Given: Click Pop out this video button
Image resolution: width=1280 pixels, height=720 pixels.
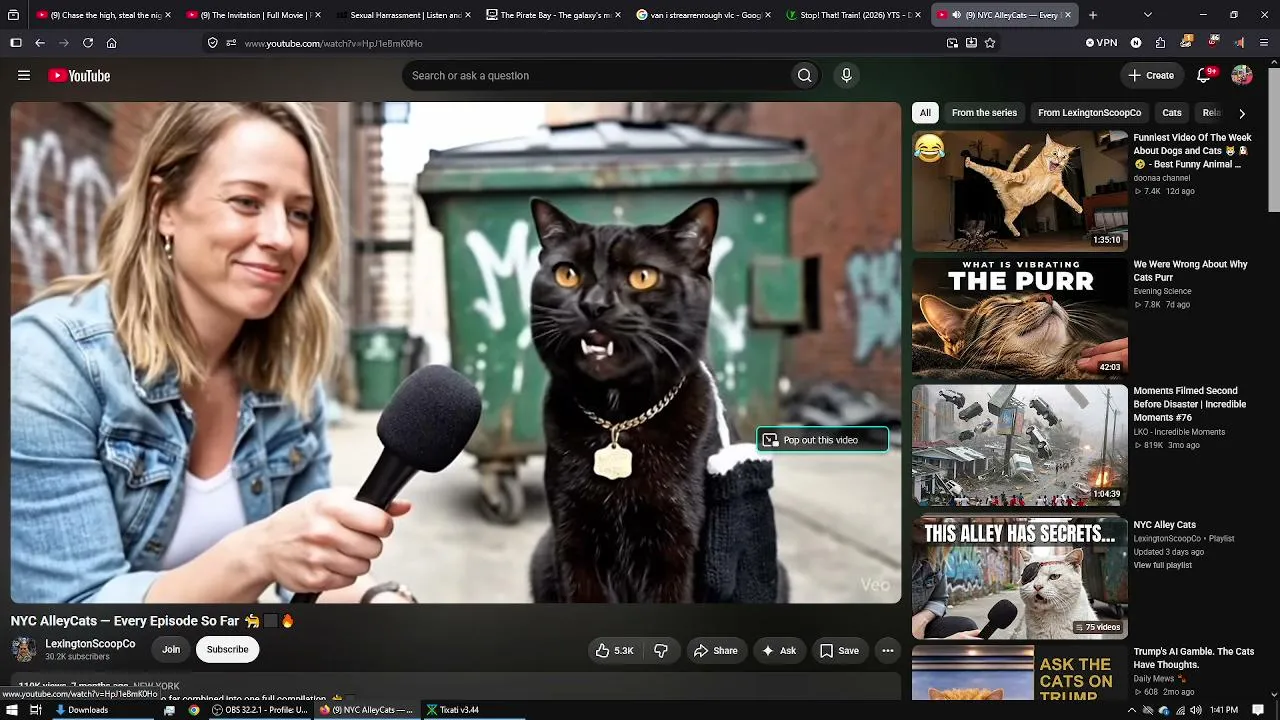Looking at the screenshot, I should point(822,440).
